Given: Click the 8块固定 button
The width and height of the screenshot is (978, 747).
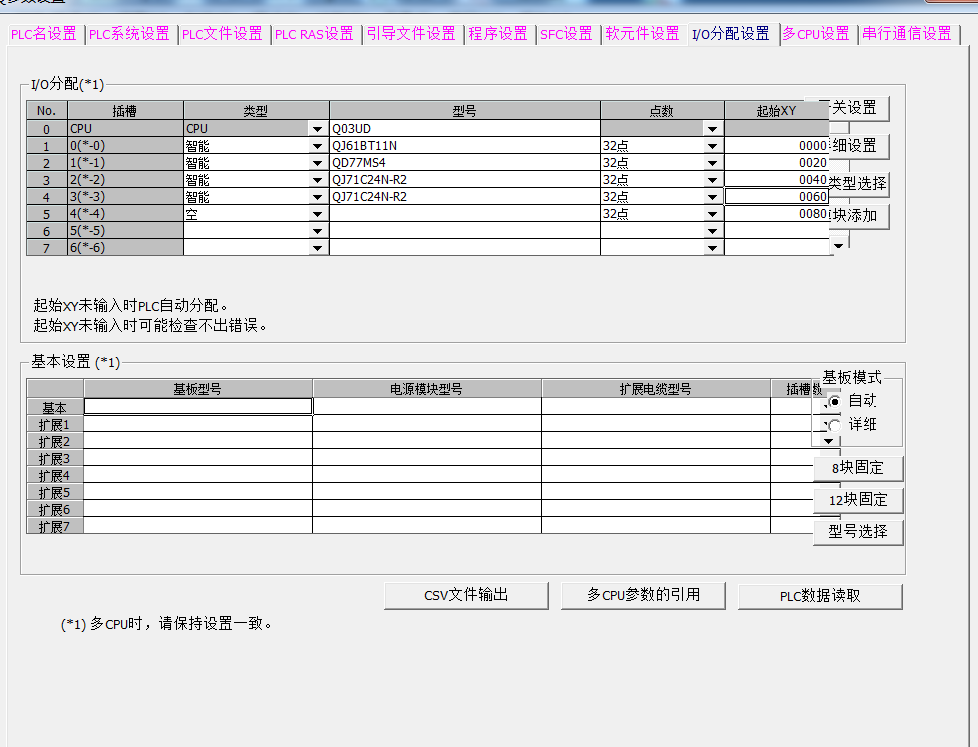Looking at the screenshot, I should (858, 468).
